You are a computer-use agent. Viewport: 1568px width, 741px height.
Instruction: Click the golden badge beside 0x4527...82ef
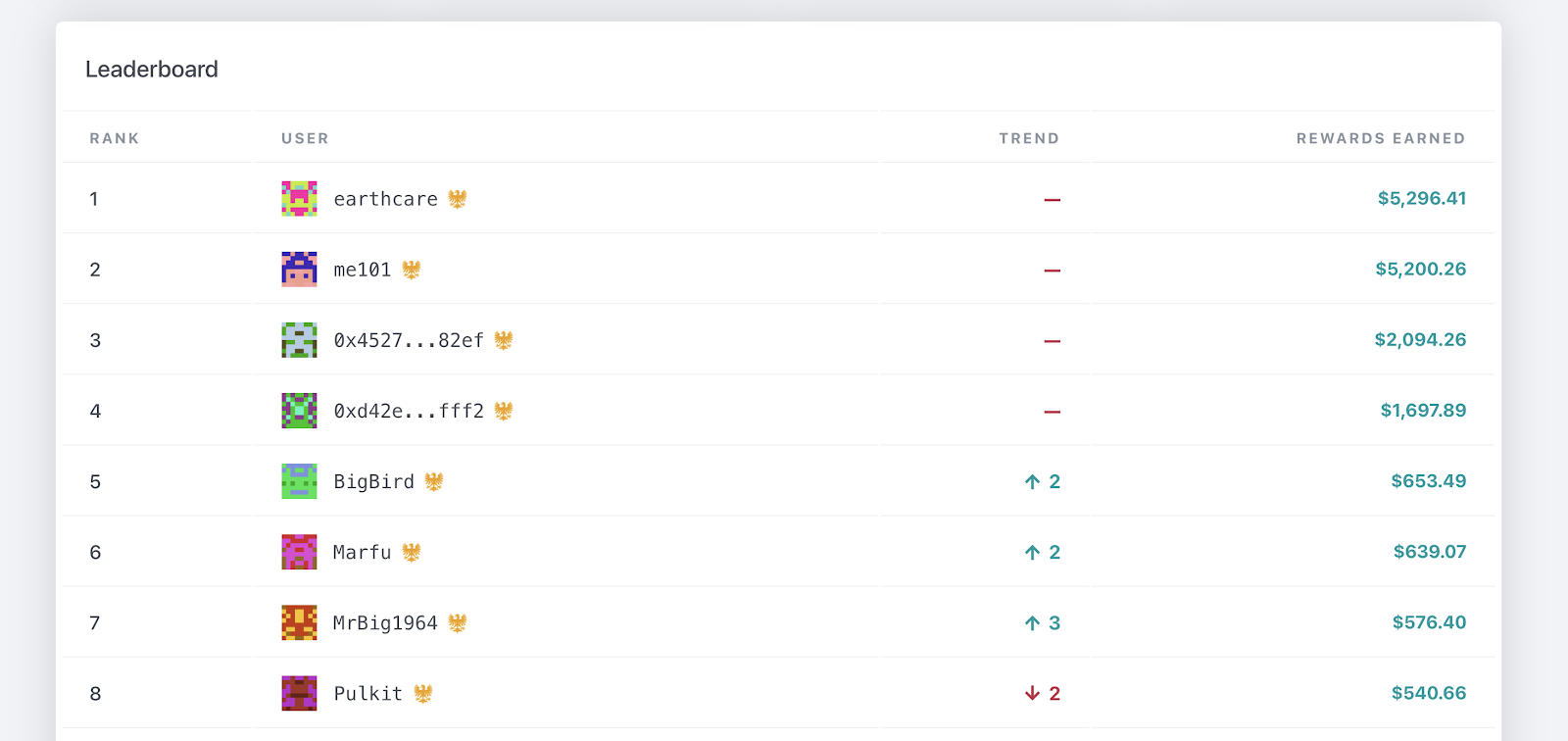[504, 340]
